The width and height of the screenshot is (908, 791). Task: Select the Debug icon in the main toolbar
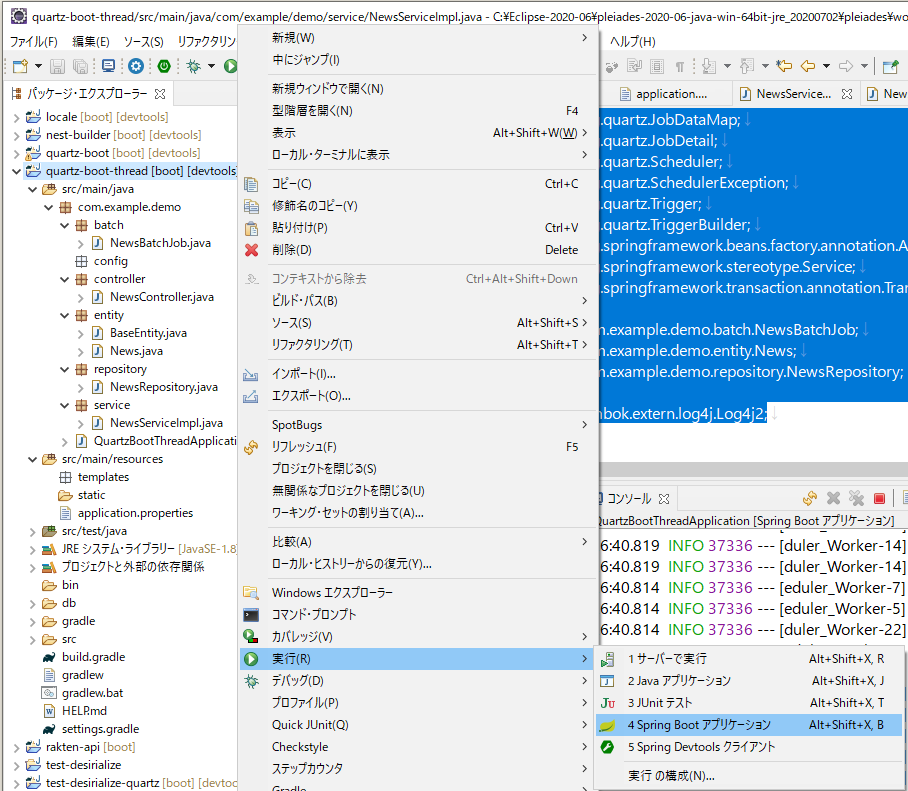194,68
